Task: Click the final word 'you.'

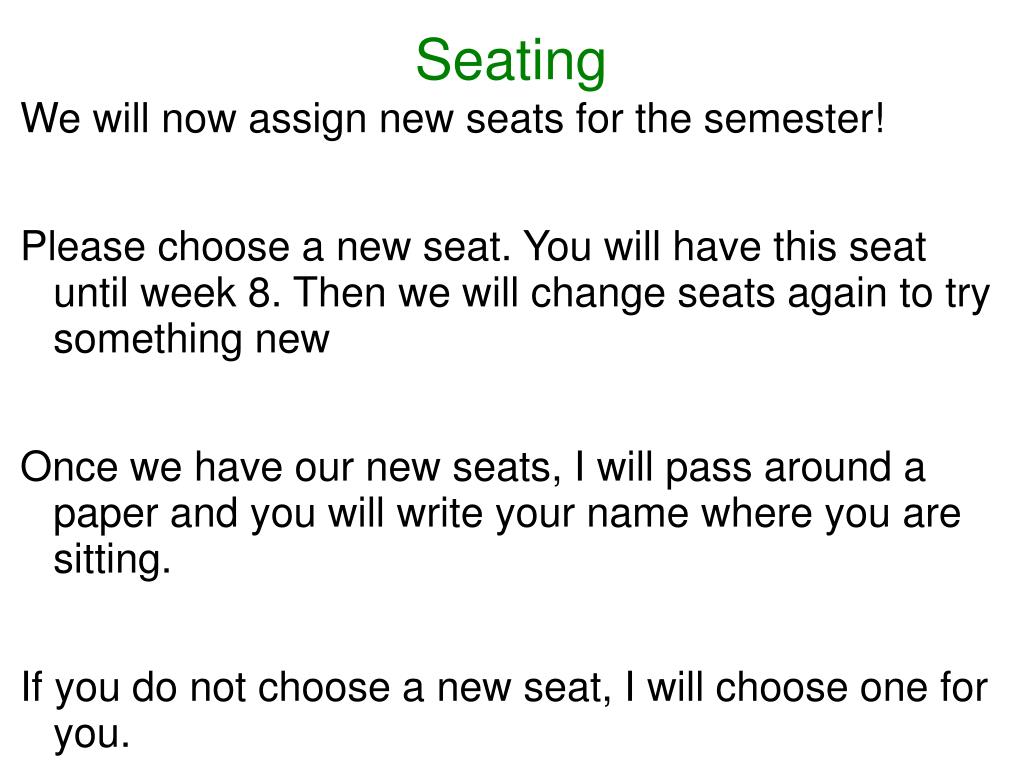Action: pyautogui.click(x=92, y=735)
